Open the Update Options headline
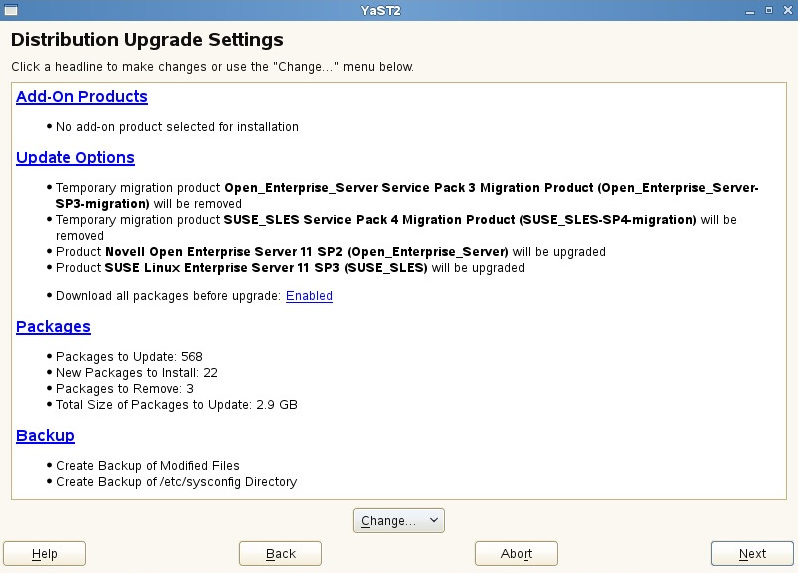This screenshot has height=573, width=798. tap(75, 158)
